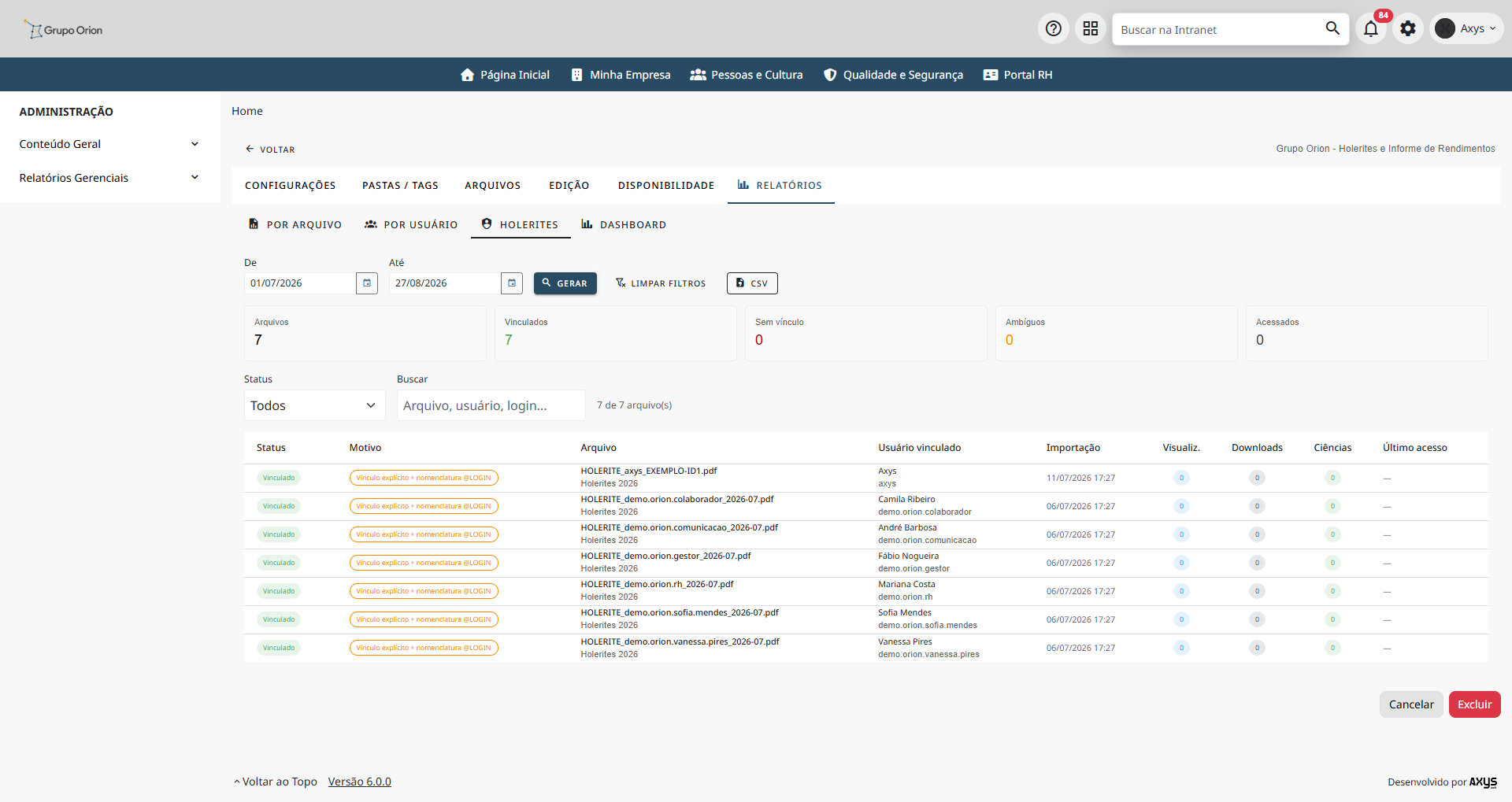This screenshot has width=1512, height=802.
Task: Click the Ambíguos summary card
Action: pyautogui.click(x=1117, y=333)
